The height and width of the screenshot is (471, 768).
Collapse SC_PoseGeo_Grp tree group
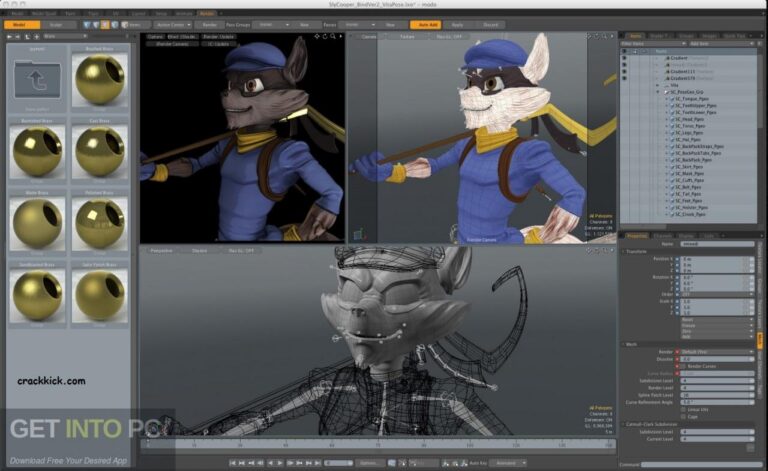(658, 92)
